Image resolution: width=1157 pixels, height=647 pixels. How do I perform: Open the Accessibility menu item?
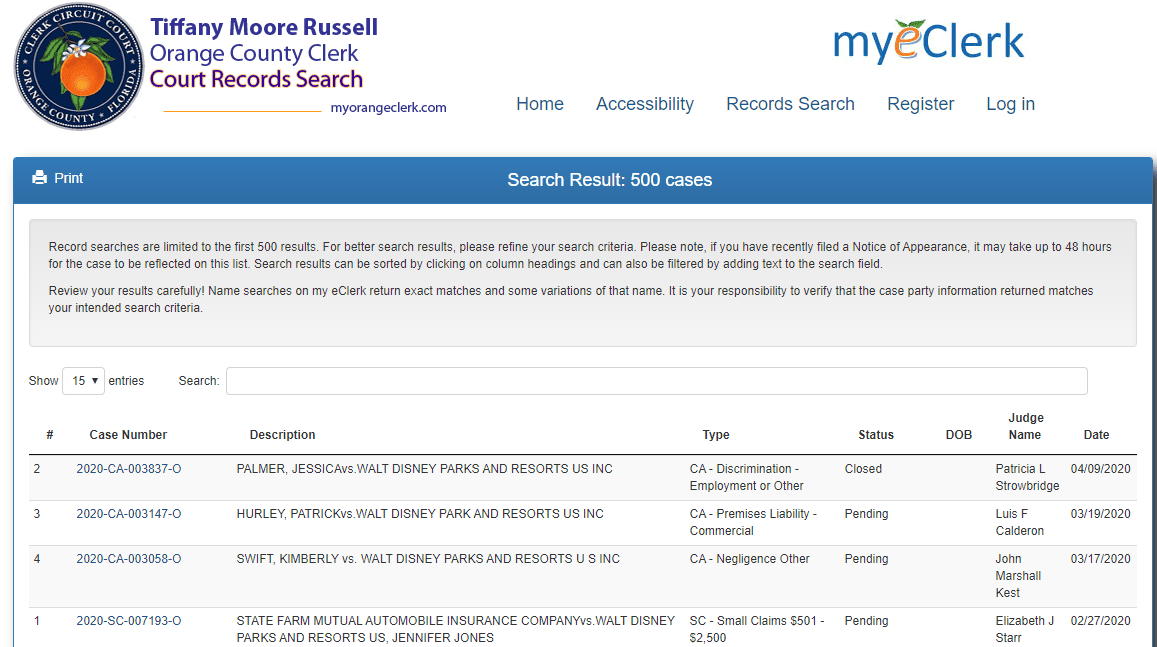[645, 104]
